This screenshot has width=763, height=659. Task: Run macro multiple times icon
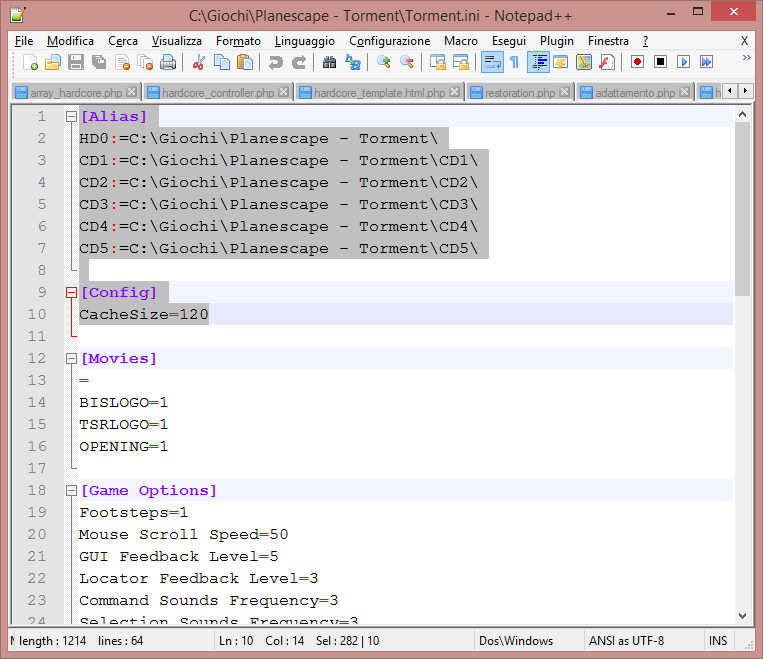707,62
